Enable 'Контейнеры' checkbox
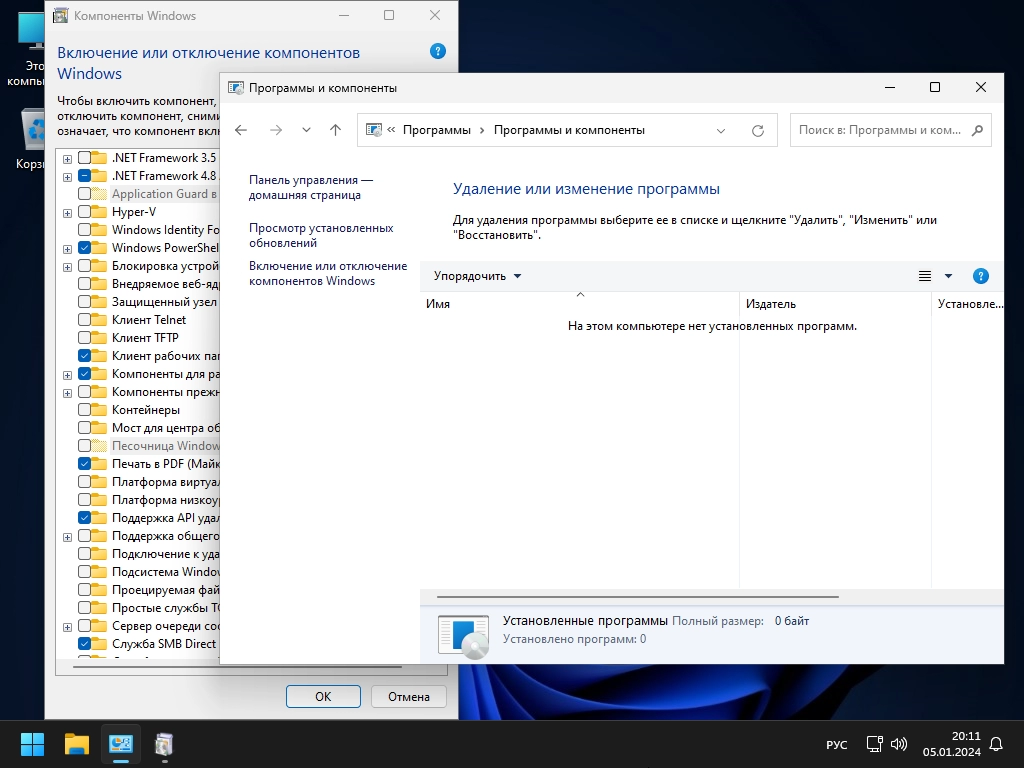Viewport: 1024px width, 768px height. point(84,409)
